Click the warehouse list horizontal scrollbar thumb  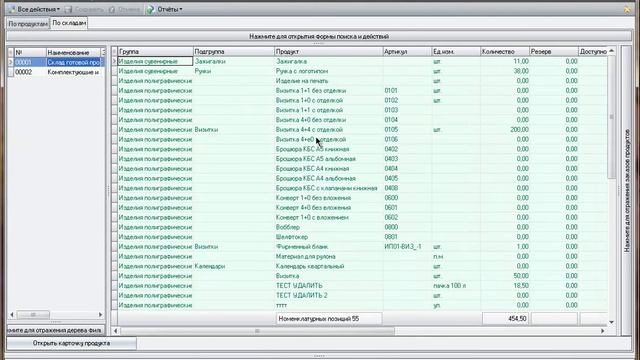point(33,315)
